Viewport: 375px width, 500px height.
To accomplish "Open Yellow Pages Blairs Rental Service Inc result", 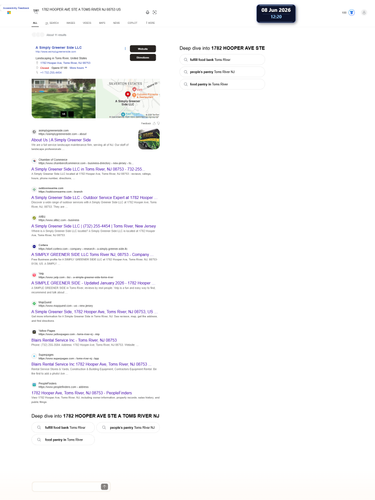I will [74, 340].
